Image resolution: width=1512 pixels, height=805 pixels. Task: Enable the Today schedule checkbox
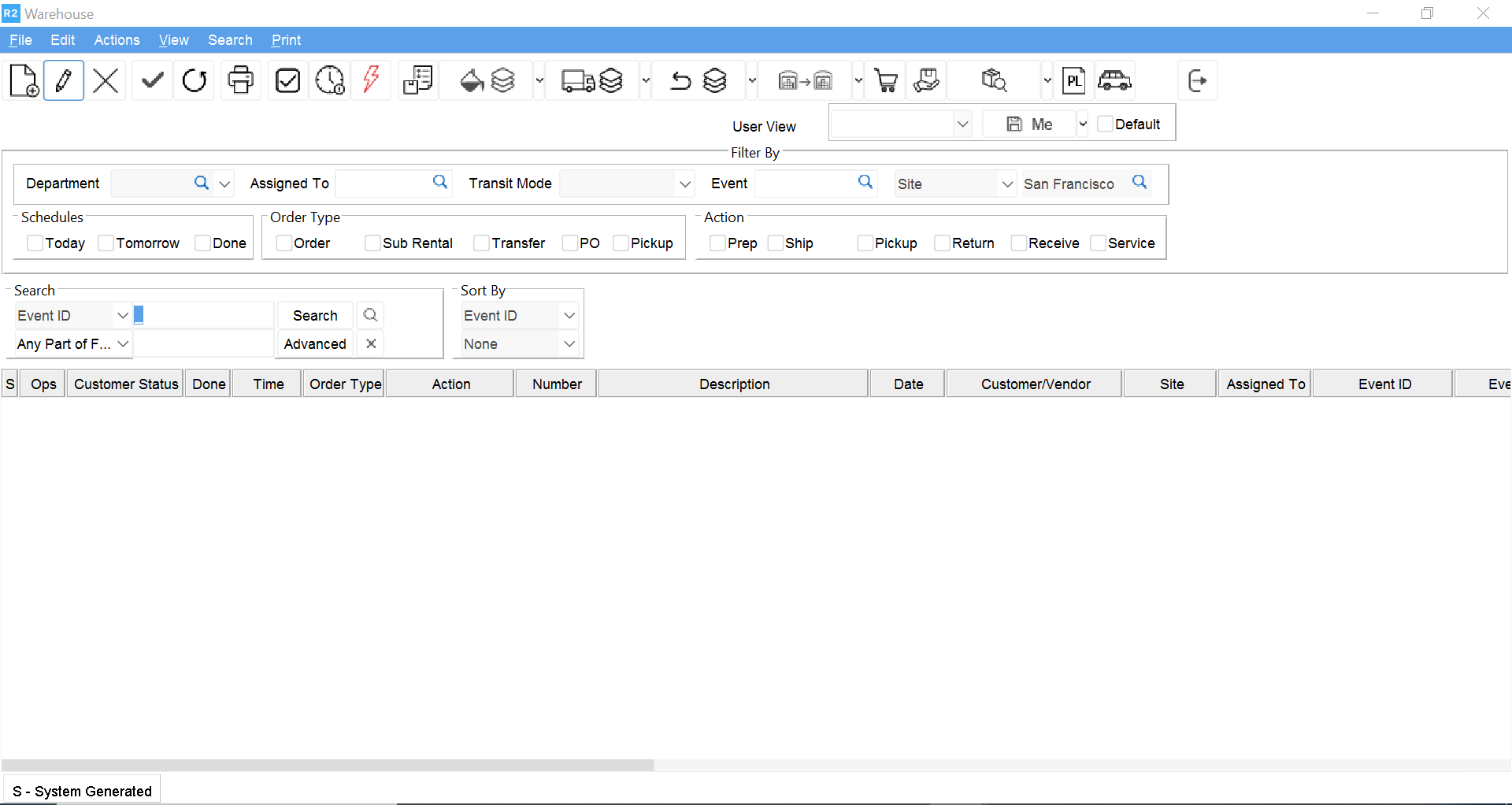(x=35, y=243)
